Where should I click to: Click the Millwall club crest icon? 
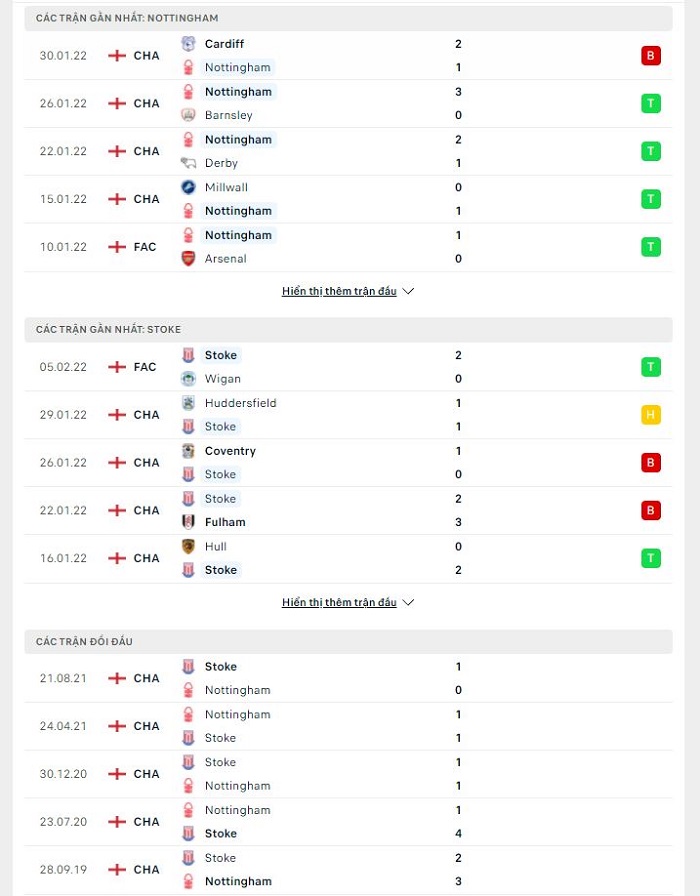point(188,187)
